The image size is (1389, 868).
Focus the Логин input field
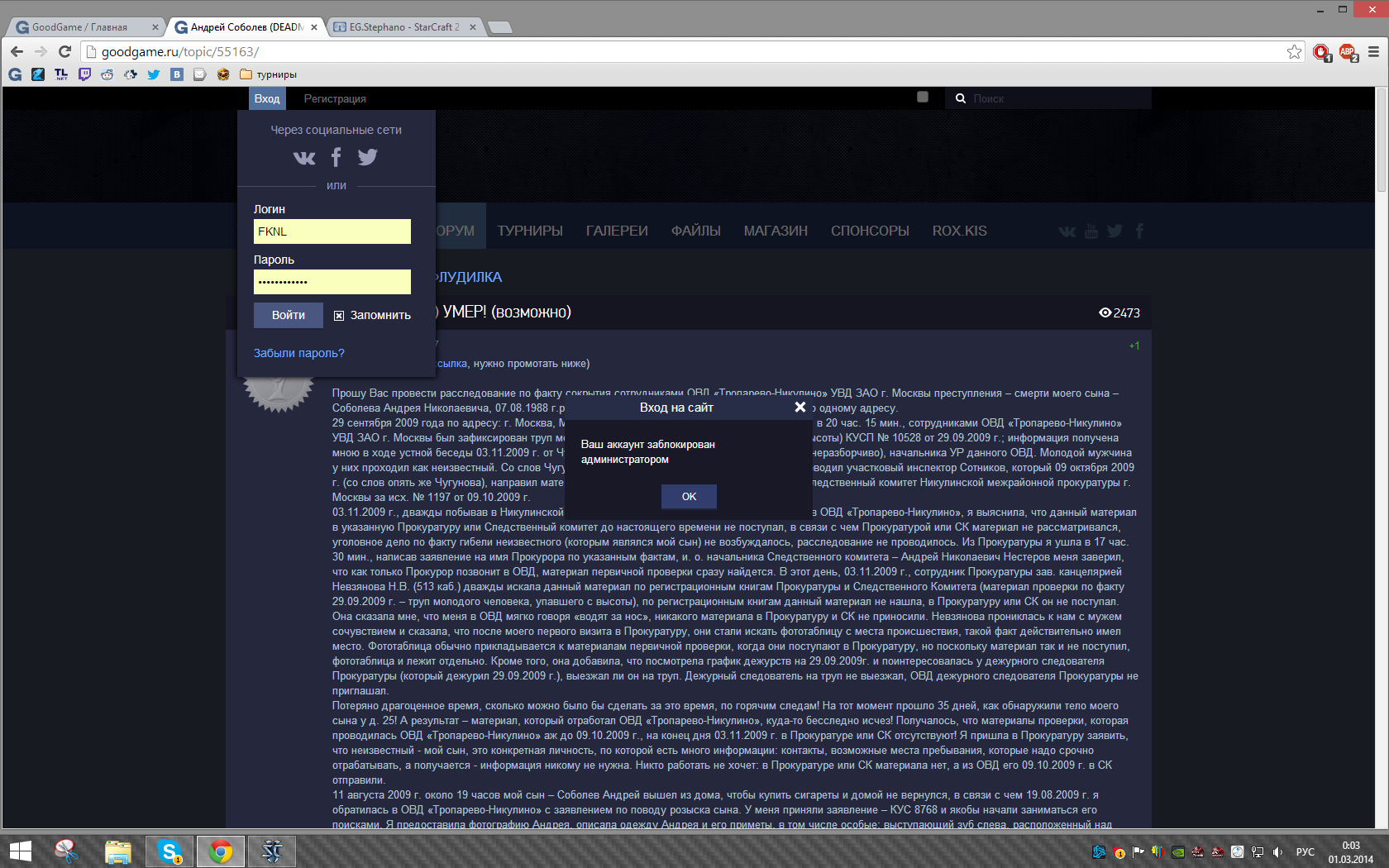[x=332, y=231]
